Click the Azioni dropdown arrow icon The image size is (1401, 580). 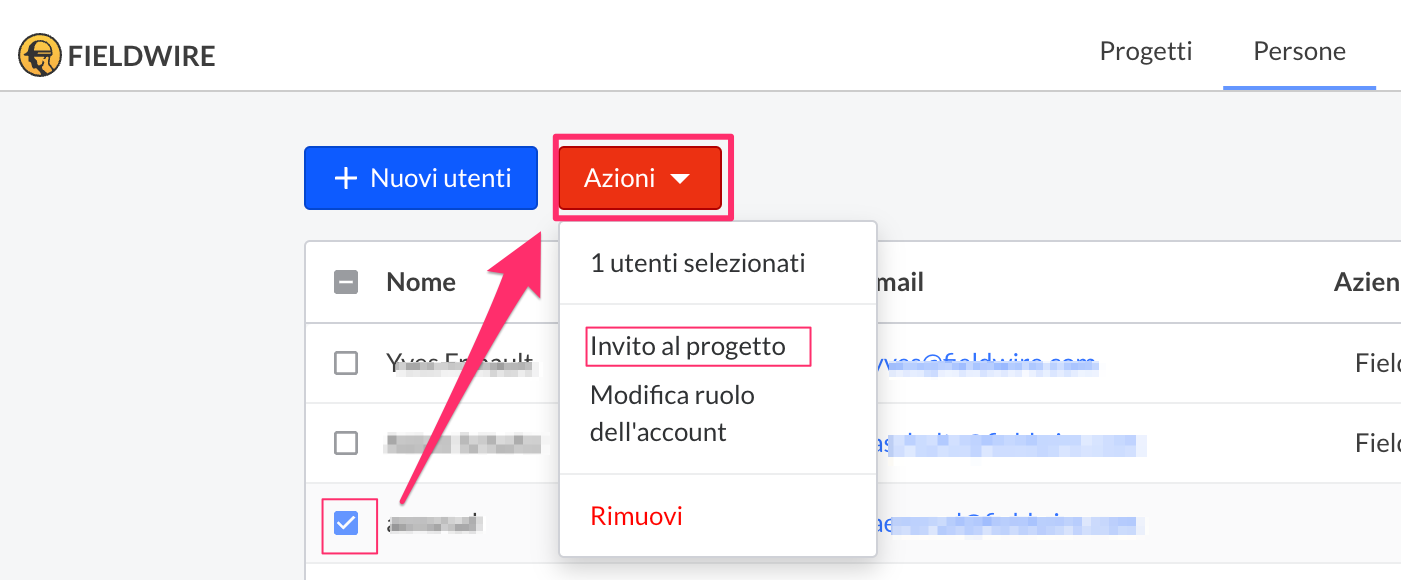(680, 179)
